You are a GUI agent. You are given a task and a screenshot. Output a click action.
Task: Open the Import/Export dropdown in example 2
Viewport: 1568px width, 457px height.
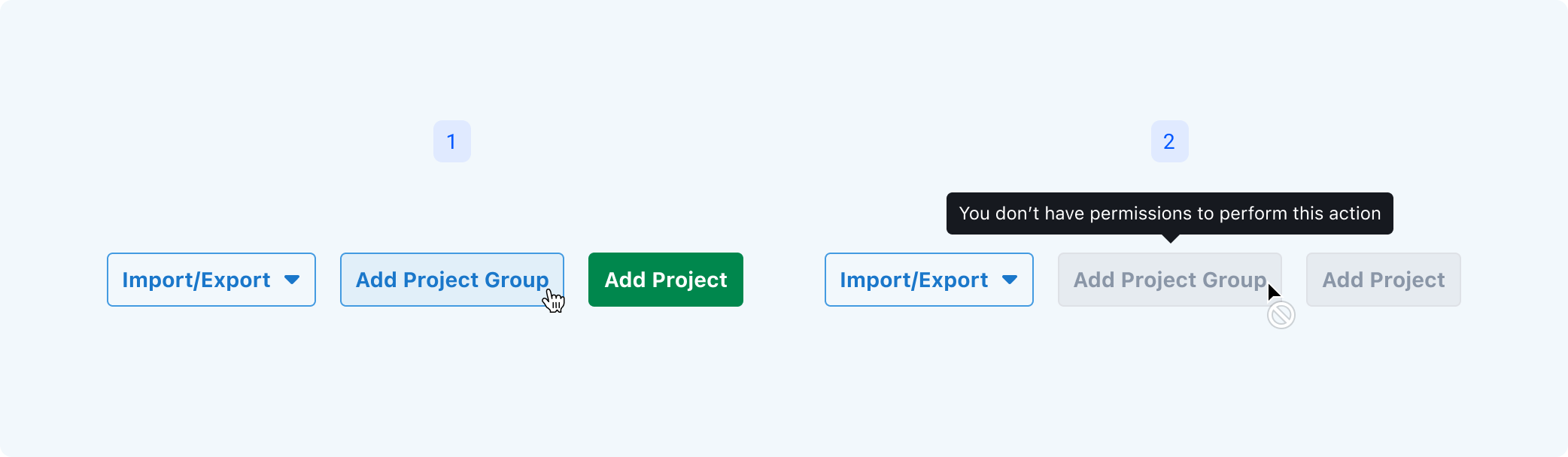pos(928,280)
